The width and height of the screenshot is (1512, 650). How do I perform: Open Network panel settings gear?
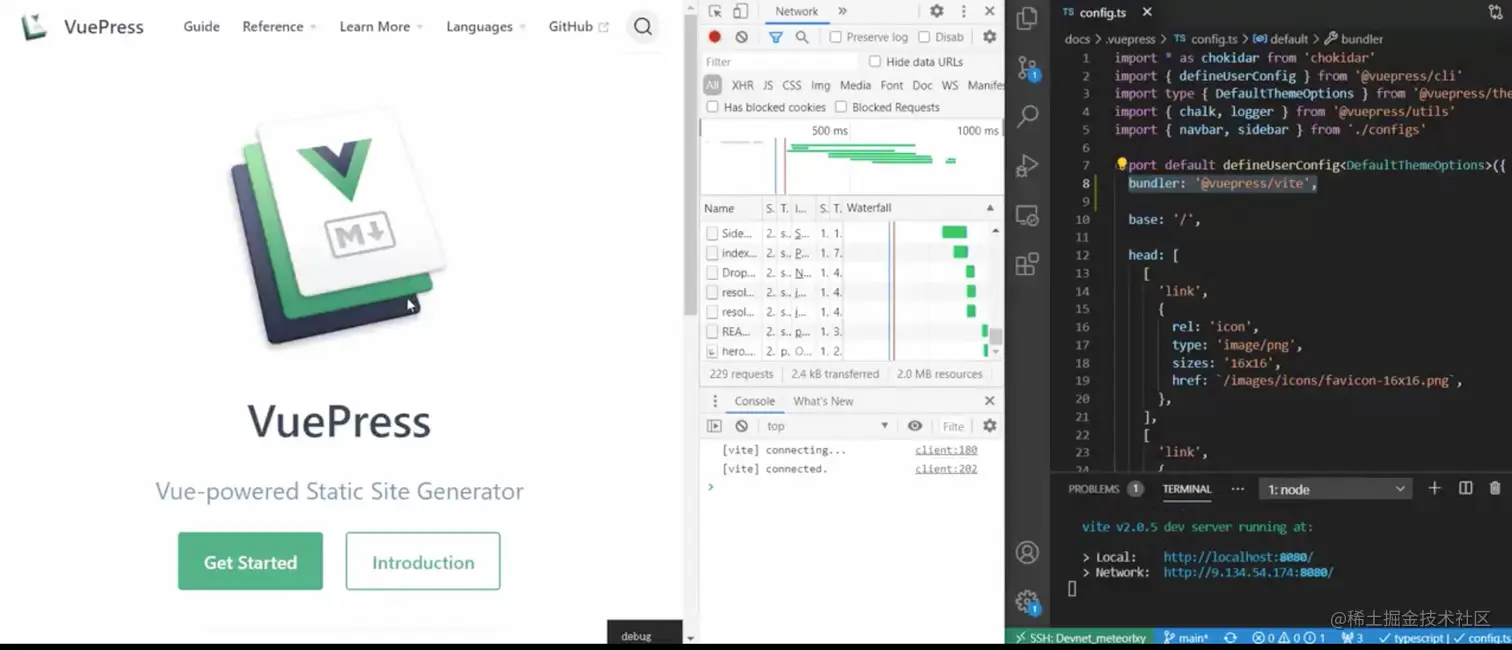click(x=989, y=37)
